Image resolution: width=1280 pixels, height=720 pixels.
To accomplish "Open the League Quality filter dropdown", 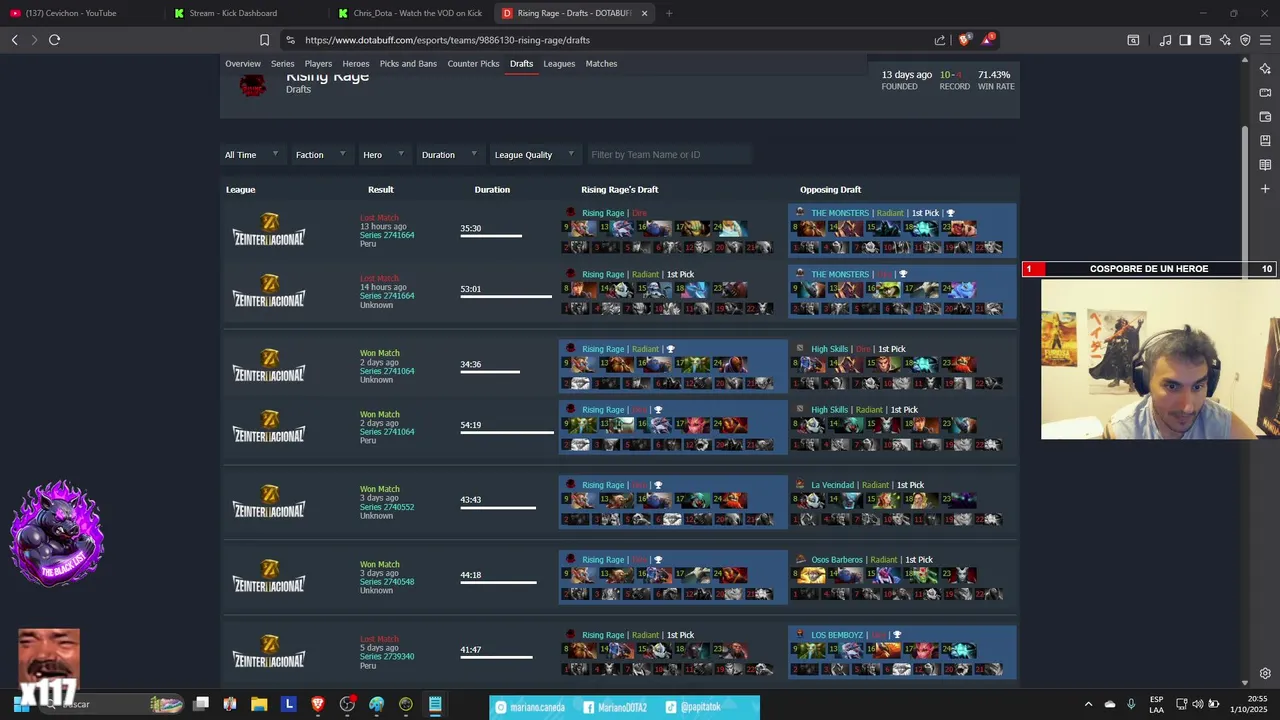I will pos(534,155).
